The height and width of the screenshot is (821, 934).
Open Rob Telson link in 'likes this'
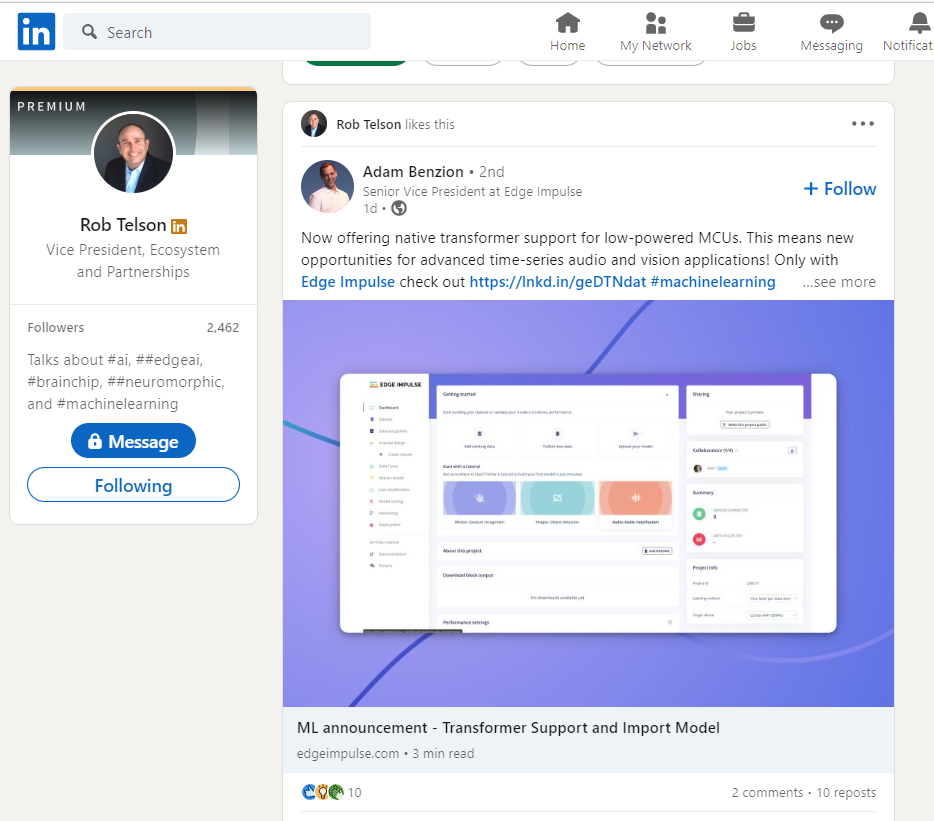coord(369,125)
